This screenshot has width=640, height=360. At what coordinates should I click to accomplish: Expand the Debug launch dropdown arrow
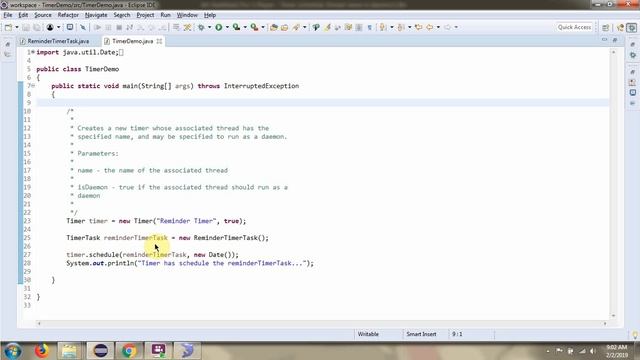[x=209, y=27]
